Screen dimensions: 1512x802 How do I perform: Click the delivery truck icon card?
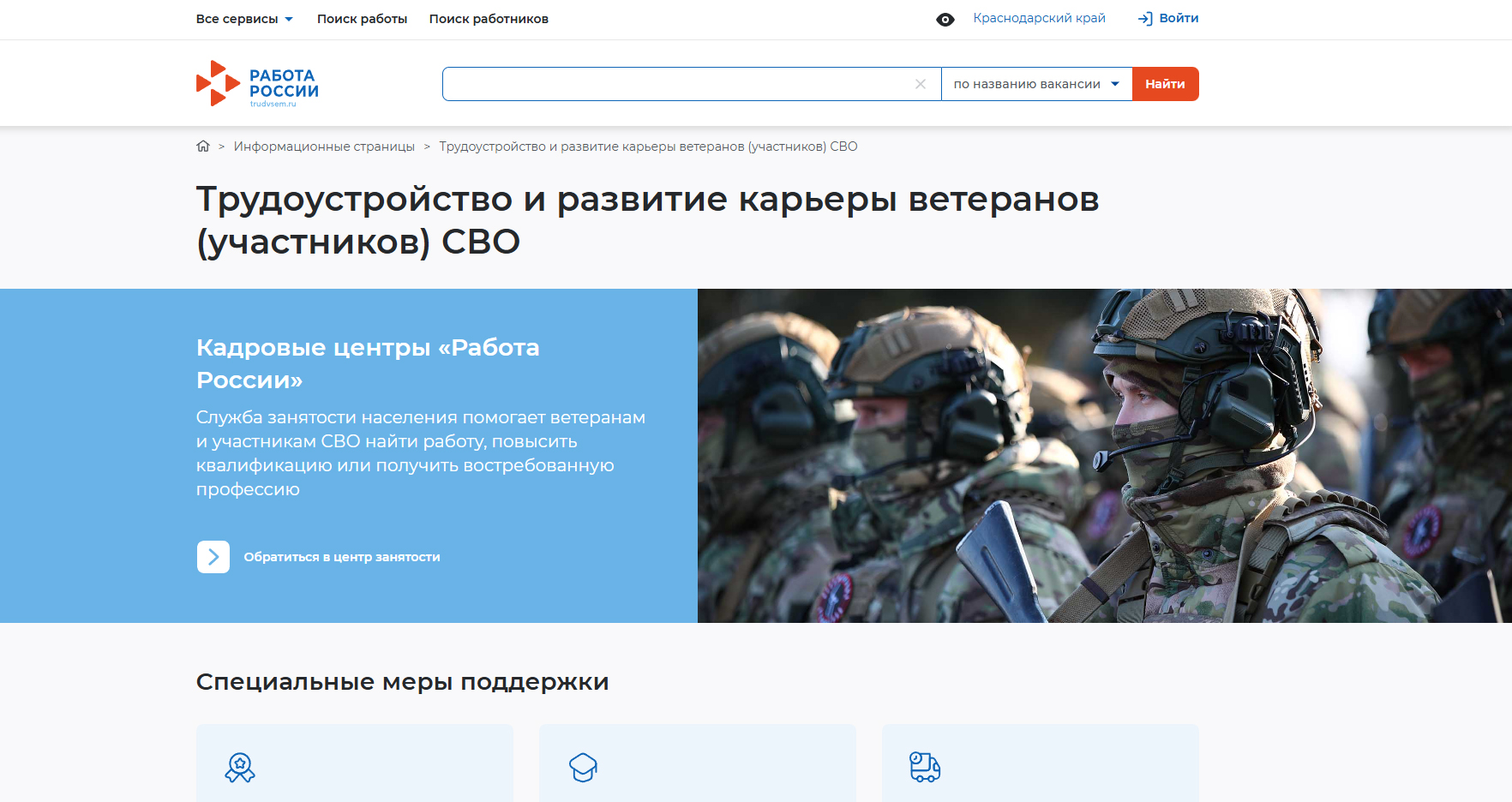tap(1041, 763)
